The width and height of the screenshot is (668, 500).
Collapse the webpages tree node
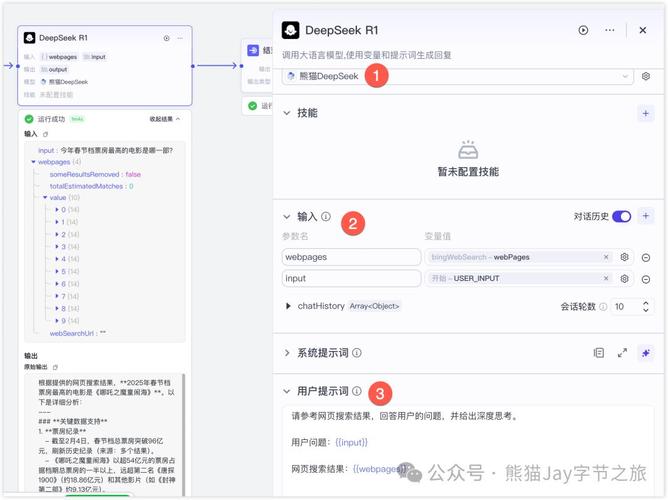pyautogui.click(x=33, y=162)
